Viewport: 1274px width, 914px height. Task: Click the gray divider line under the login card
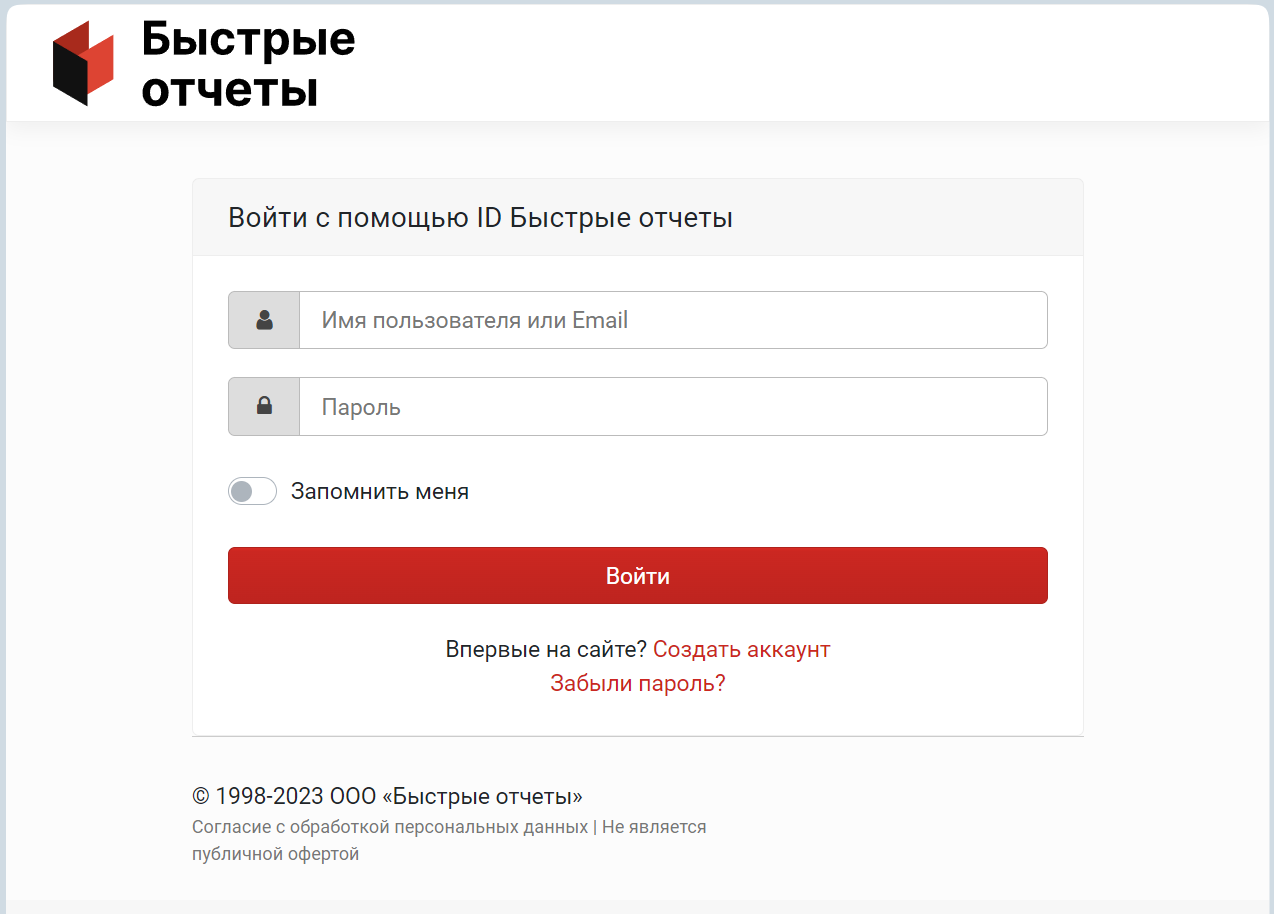click(637, 736)
